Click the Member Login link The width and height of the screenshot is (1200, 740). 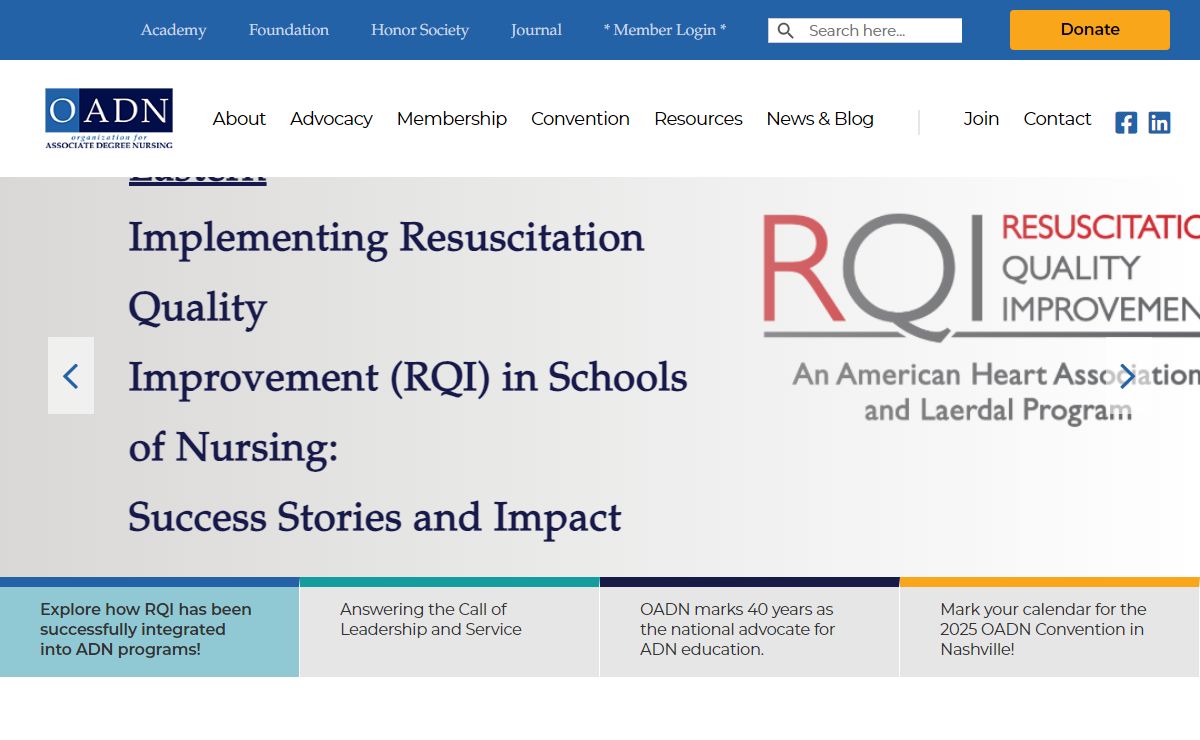pyautogui.click(x=665, y=30)
